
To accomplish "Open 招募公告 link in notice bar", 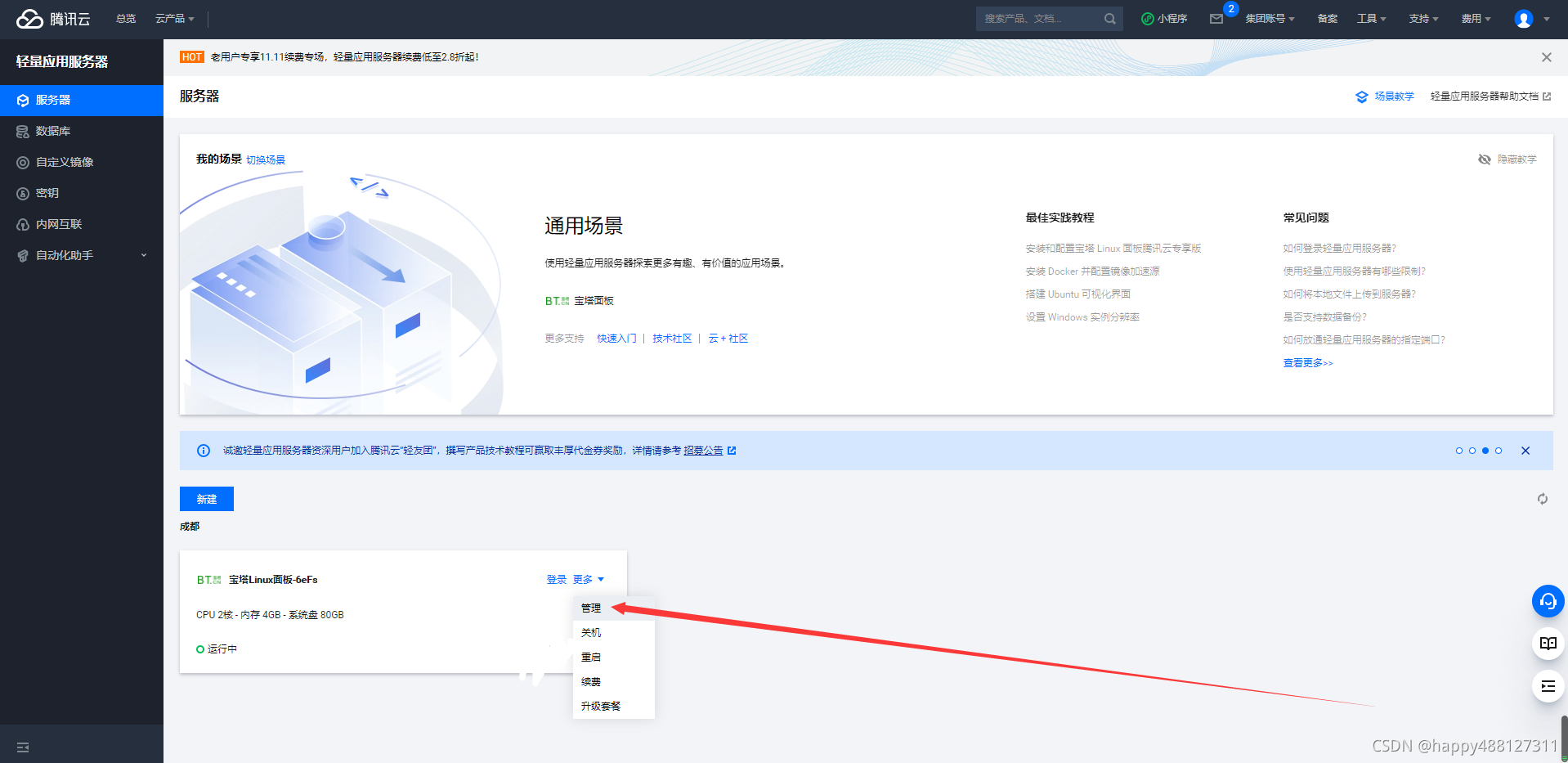I will (x=710, y=451).
